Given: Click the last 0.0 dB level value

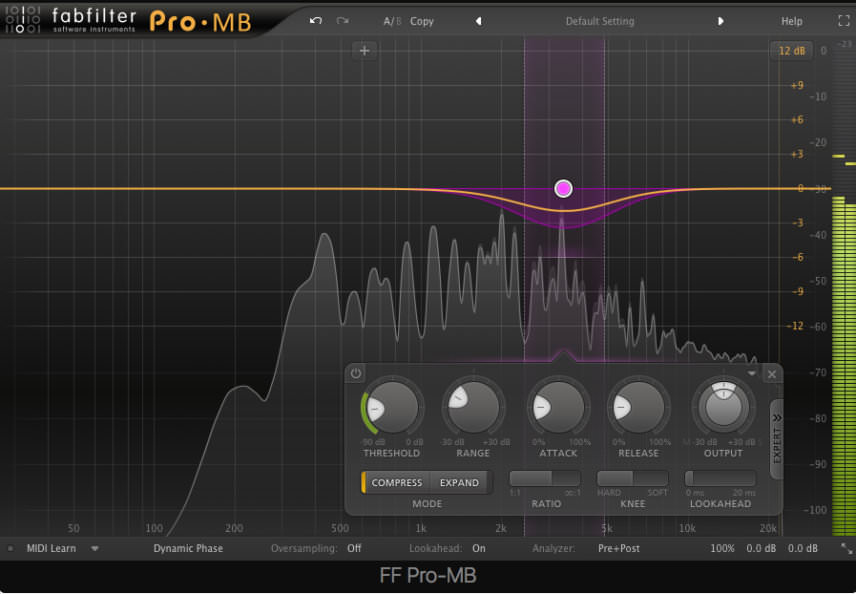Looking at the screenshot, I should tap(802, 548).
